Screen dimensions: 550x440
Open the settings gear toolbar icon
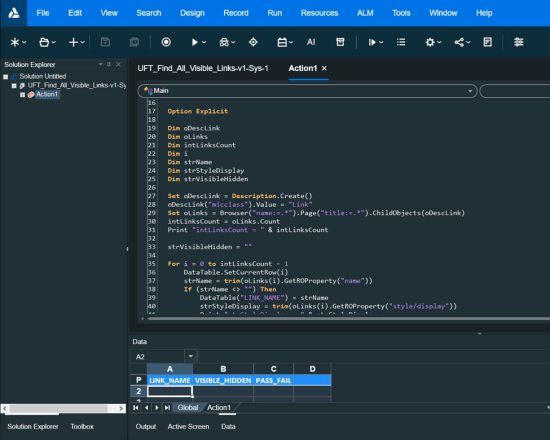430,42
